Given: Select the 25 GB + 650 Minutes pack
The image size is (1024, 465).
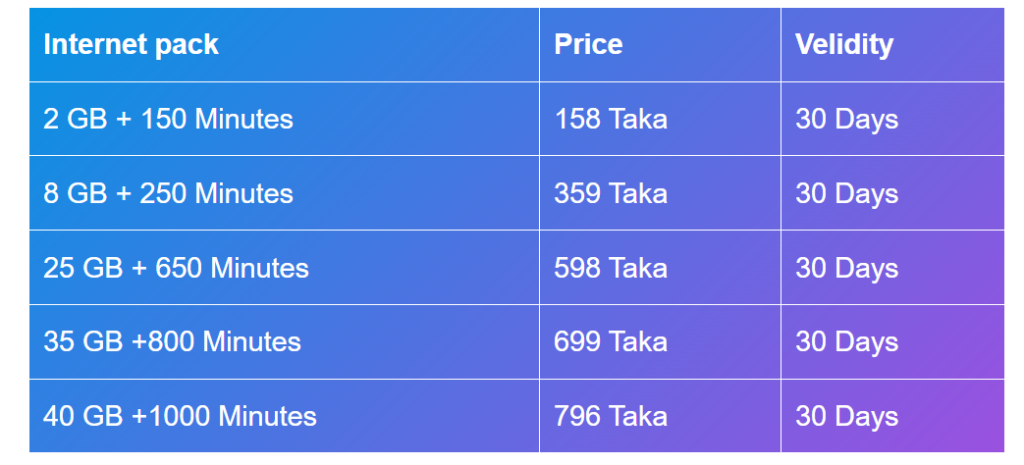Looking at the screenshot, I should click(x=176, y=268).
